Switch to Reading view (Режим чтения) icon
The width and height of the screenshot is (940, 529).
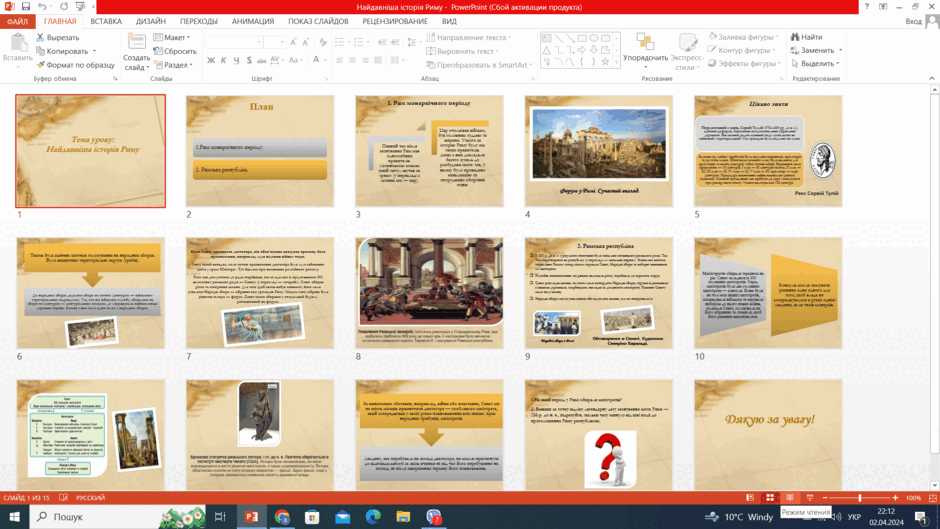(790, 498)
